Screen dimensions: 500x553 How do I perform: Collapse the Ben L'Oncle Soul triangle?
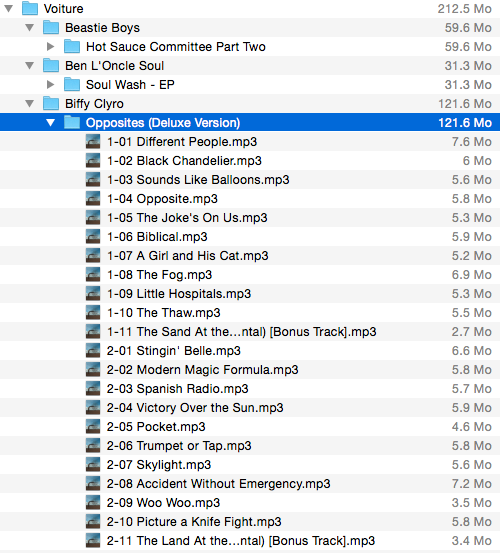click(30, 66)
